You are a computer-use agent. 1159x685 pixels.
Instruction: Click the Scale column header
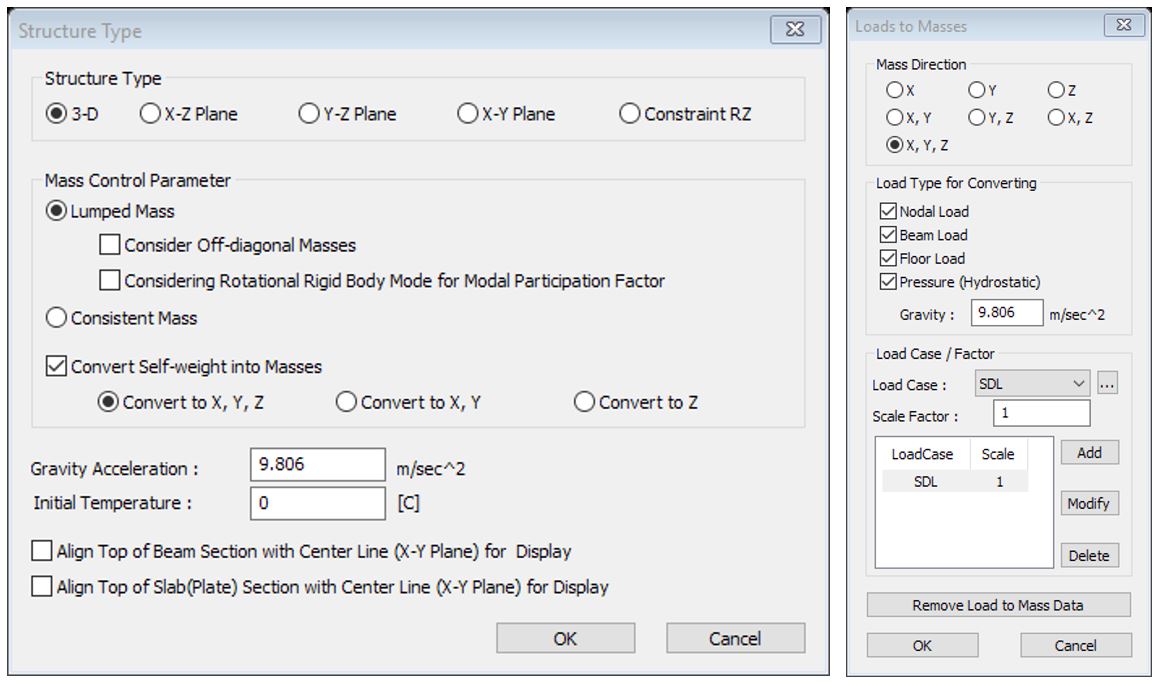[998, 454]
